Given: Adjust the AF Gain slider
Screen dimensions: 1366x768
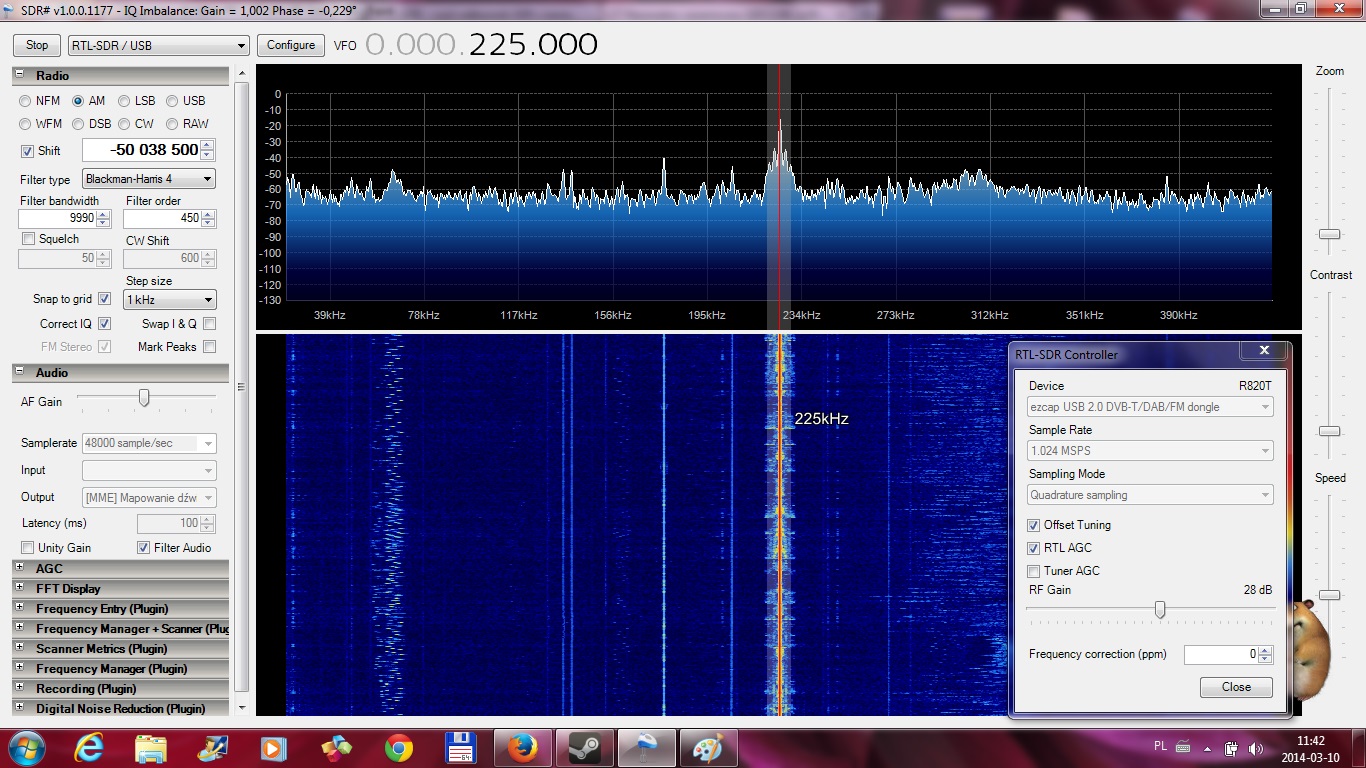Looking at the screenshot, I should (144, 398).
